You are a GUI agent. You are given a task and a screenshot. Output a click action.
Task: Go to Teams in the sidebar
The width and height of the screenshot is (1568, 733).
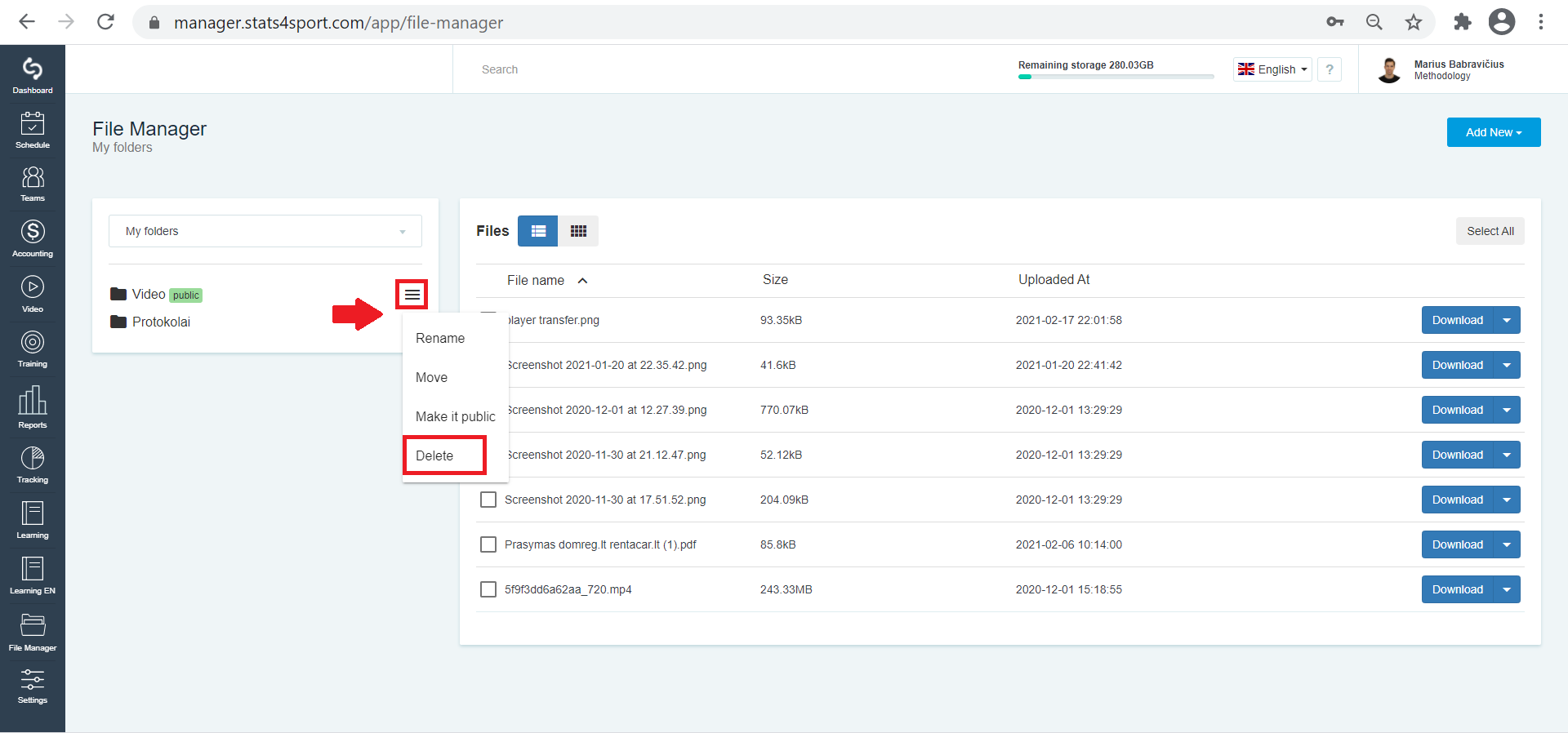point(33,184)
